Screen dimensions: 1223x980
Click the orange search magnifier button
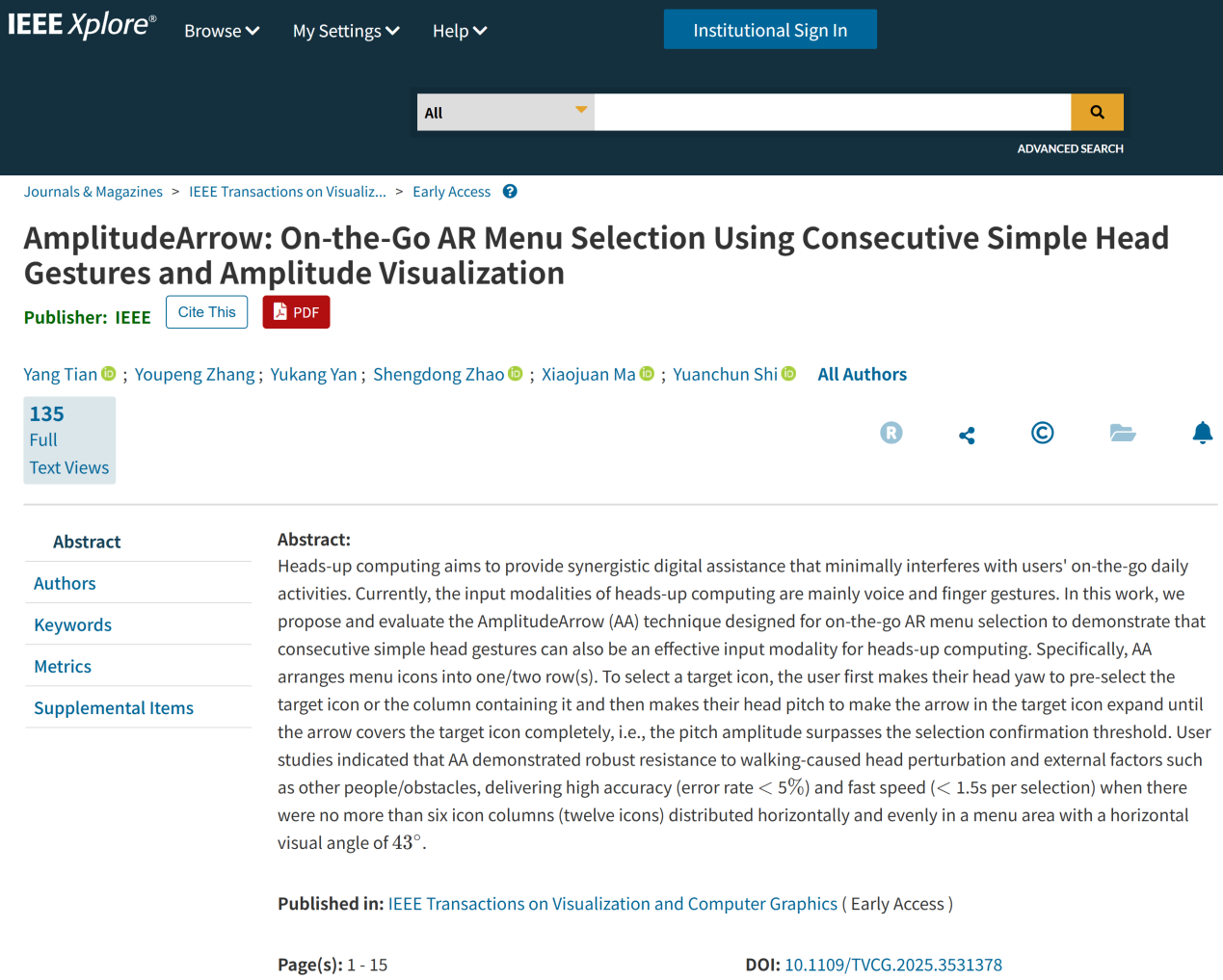pos(1097,112)
